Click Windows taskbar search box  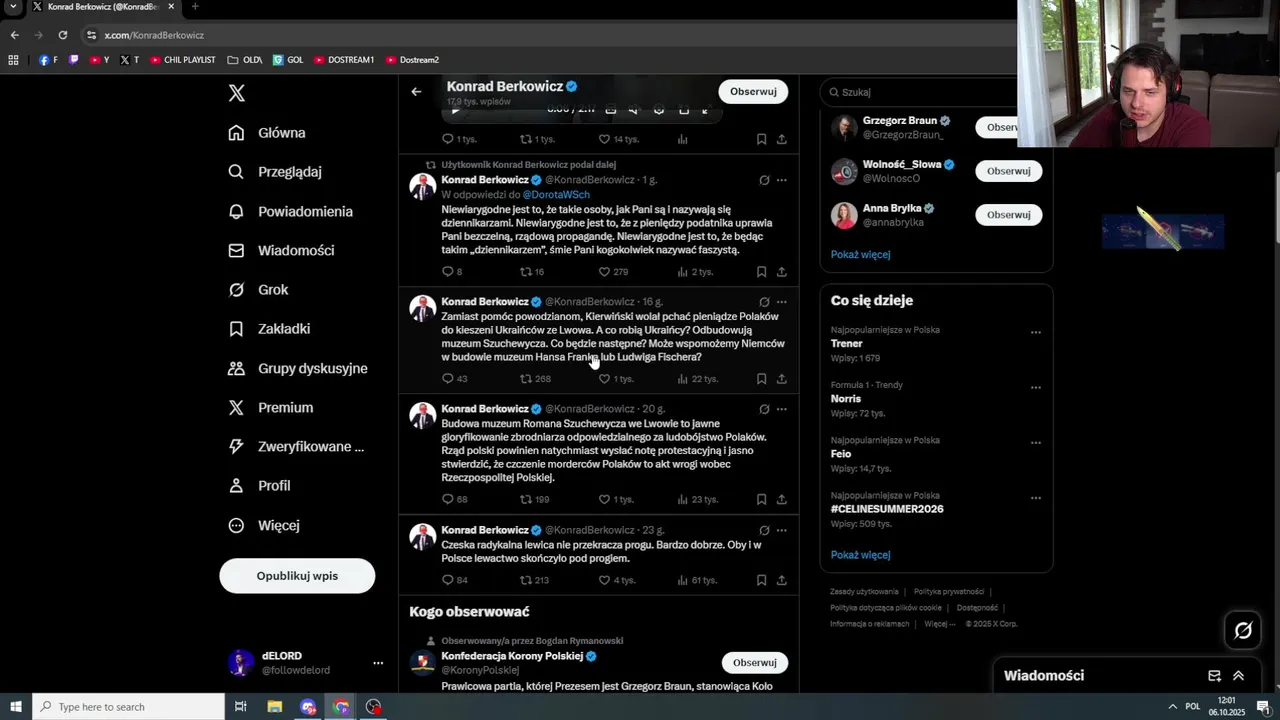coord(129,707)
